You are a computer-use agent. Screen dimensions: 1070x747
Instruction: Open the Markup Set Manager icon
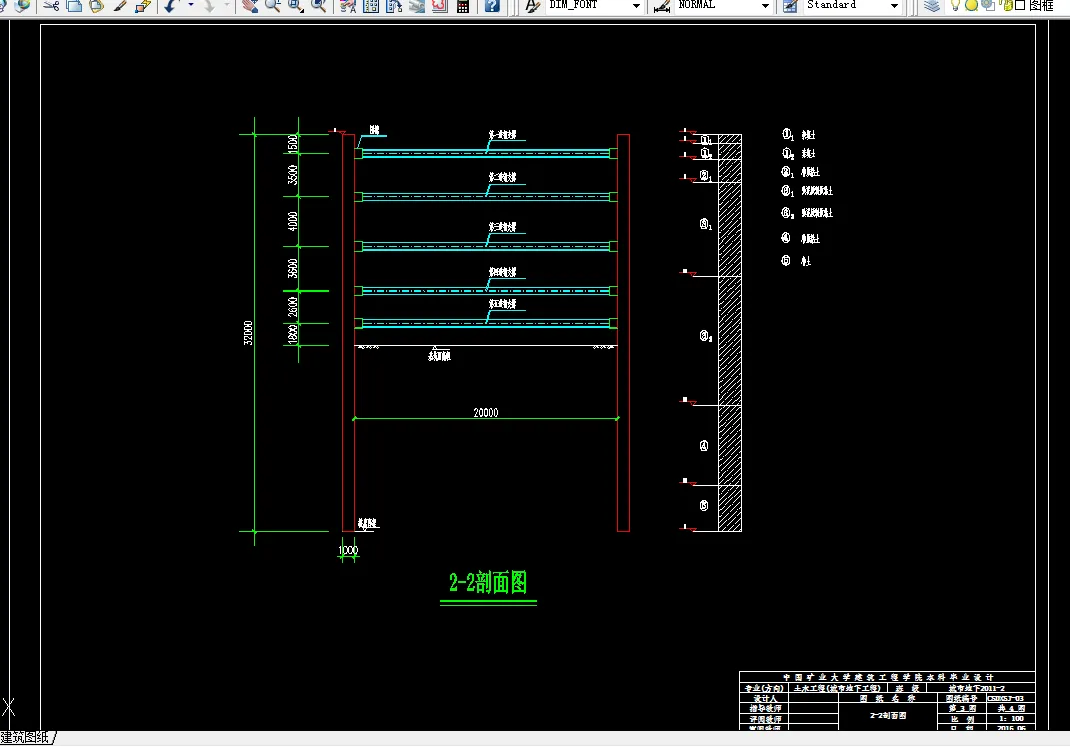pos(439,5)
